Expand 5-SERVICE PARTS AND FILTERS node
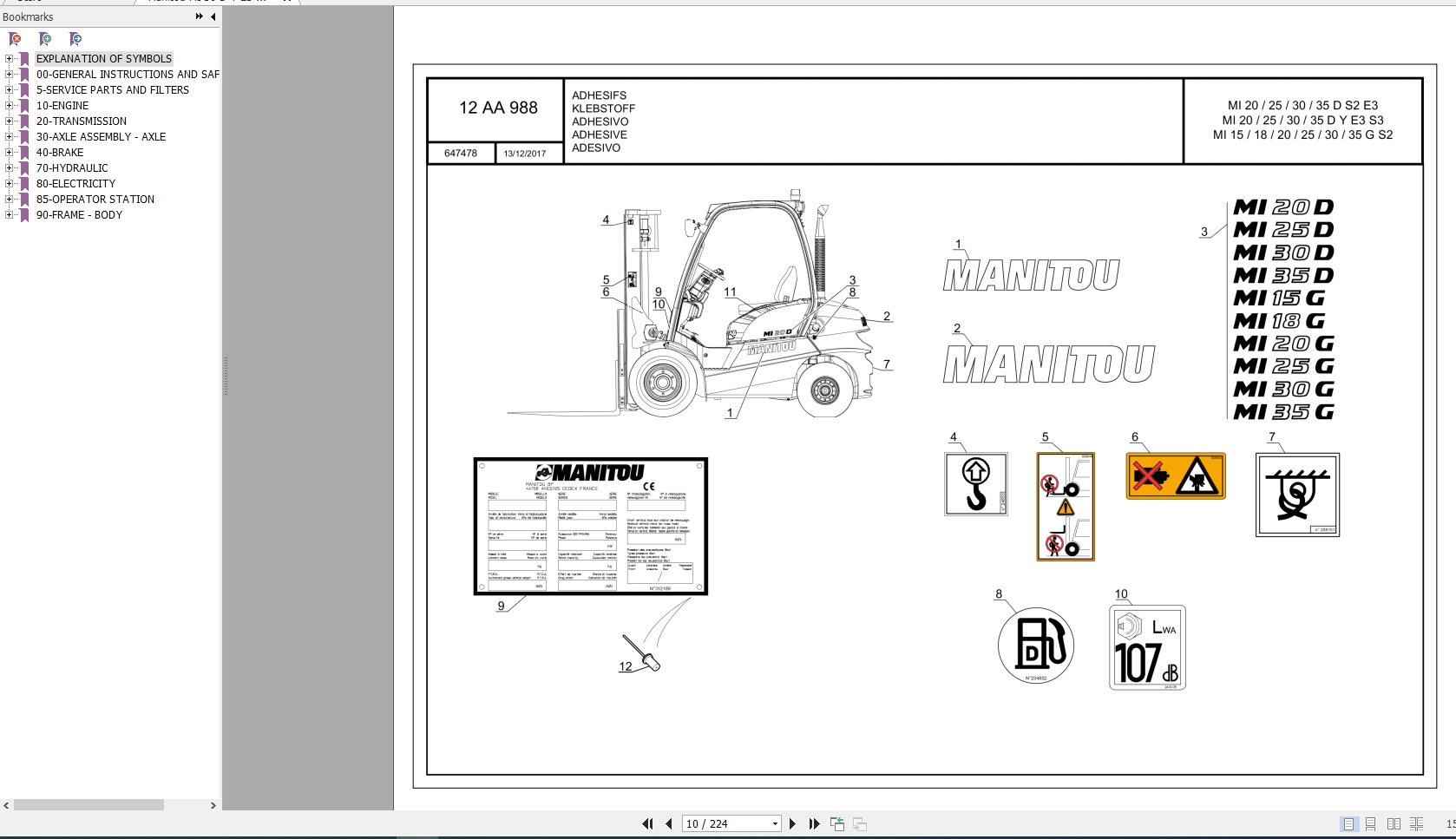The height and width of the screenshot is (839, 1456). tap(10, 90)
